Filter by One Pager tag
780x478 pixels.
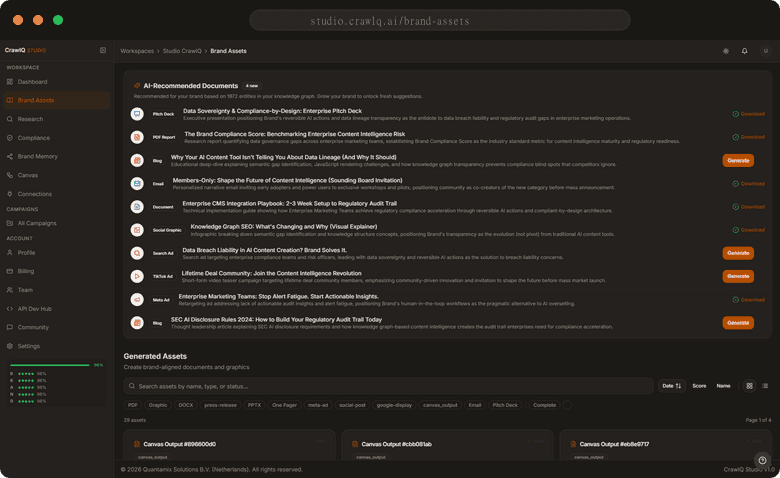pos(284,405)
